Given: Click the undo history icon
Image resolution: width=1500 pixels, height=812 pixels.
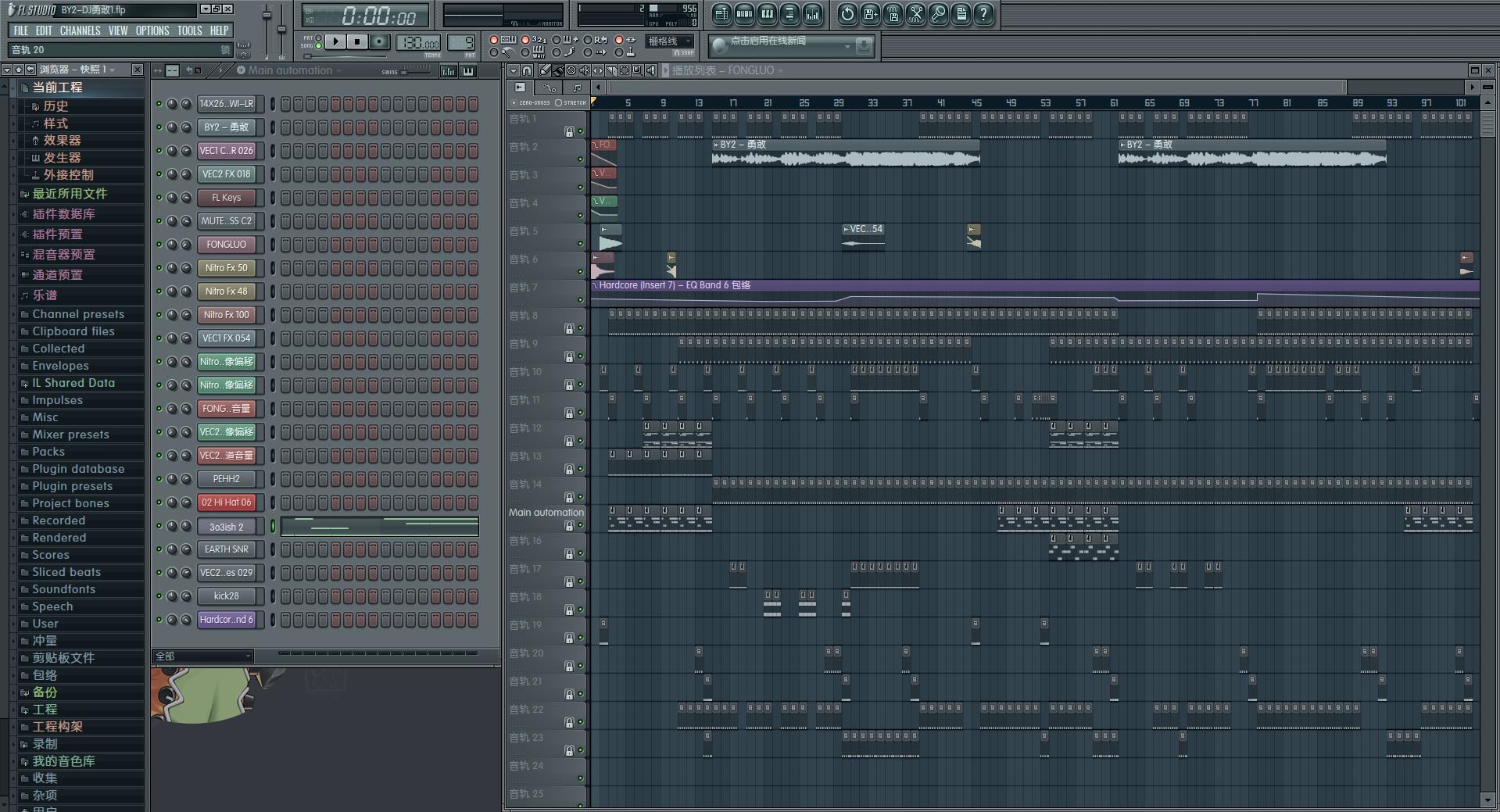Looking at the screenshot, I should (x=847, y=14).
